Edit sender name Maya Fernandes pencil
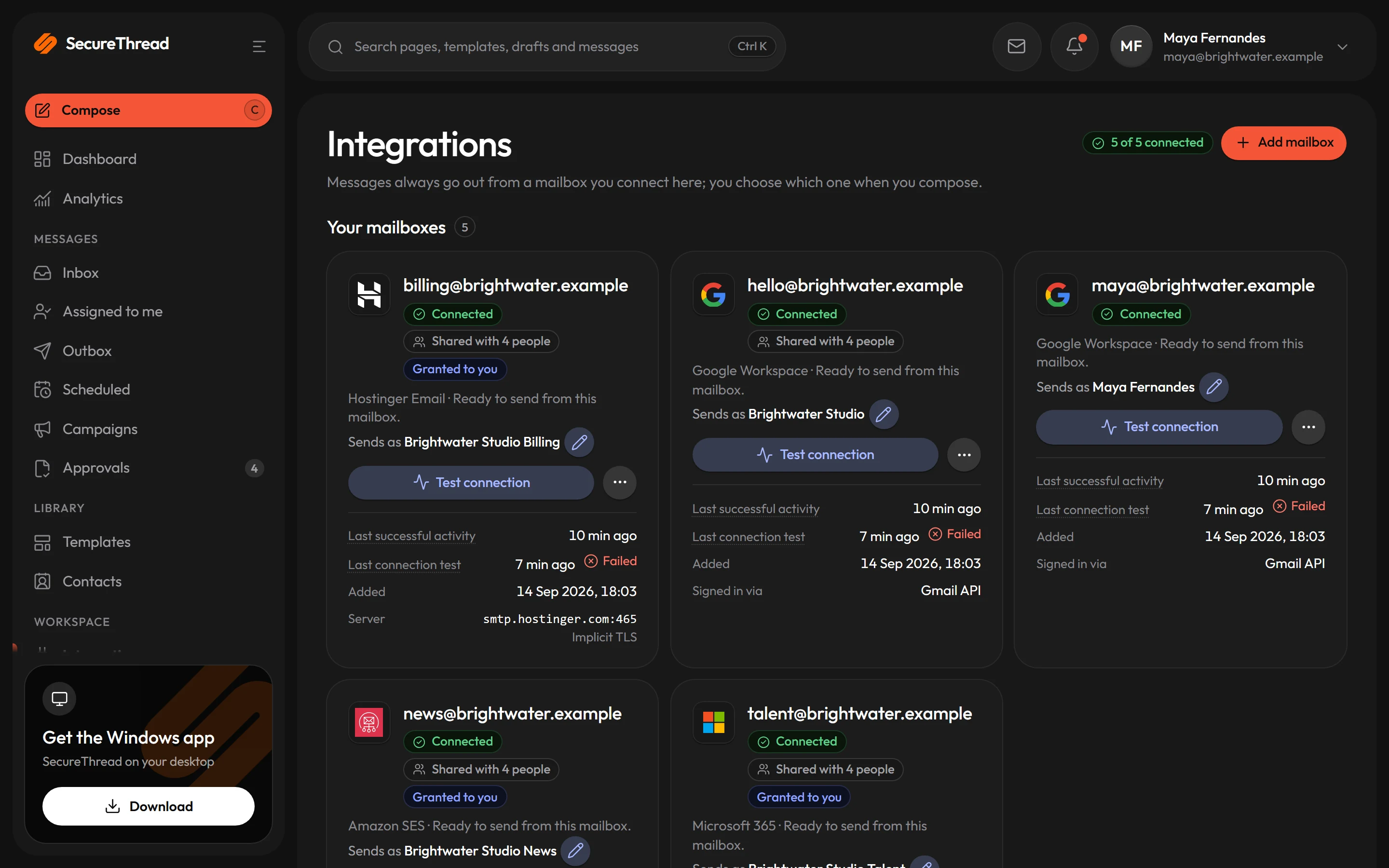 [x=1213, y=387]
